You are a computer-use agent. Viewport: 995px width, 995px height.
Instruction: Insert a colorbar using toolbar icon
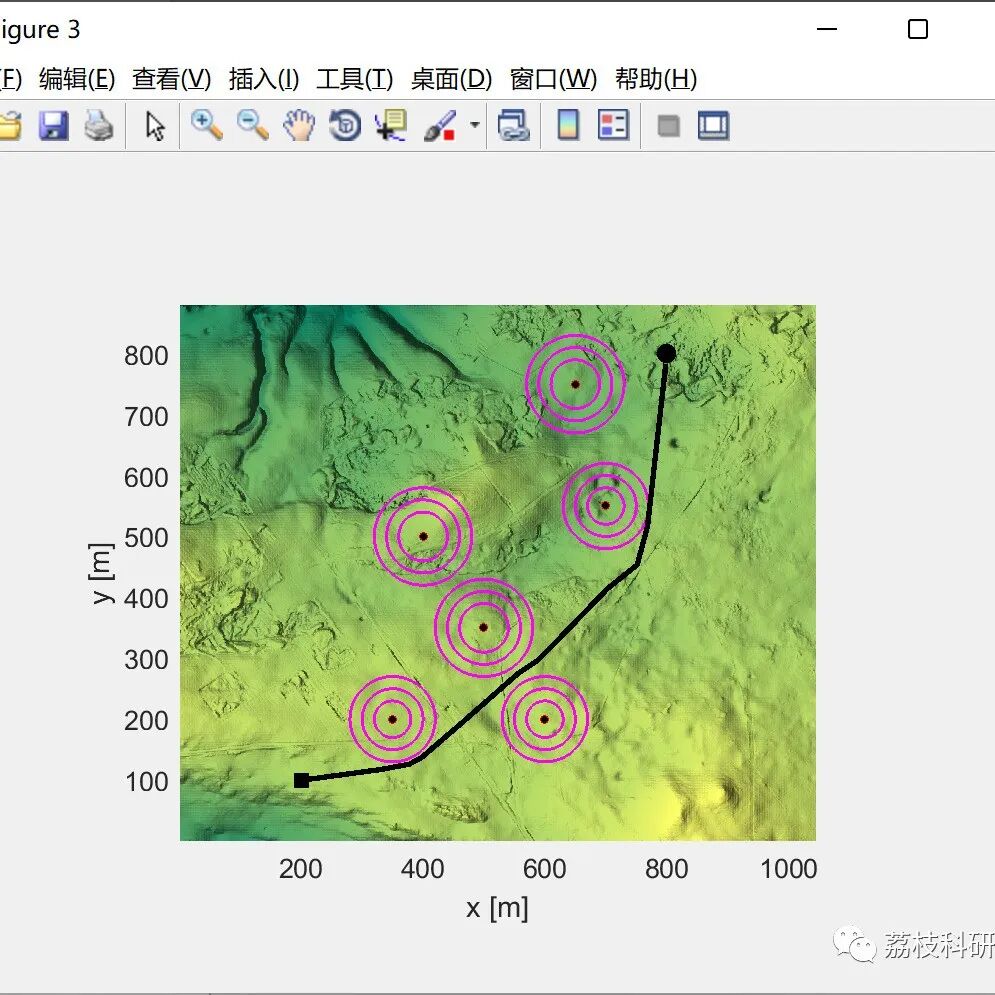pos(568,125)
